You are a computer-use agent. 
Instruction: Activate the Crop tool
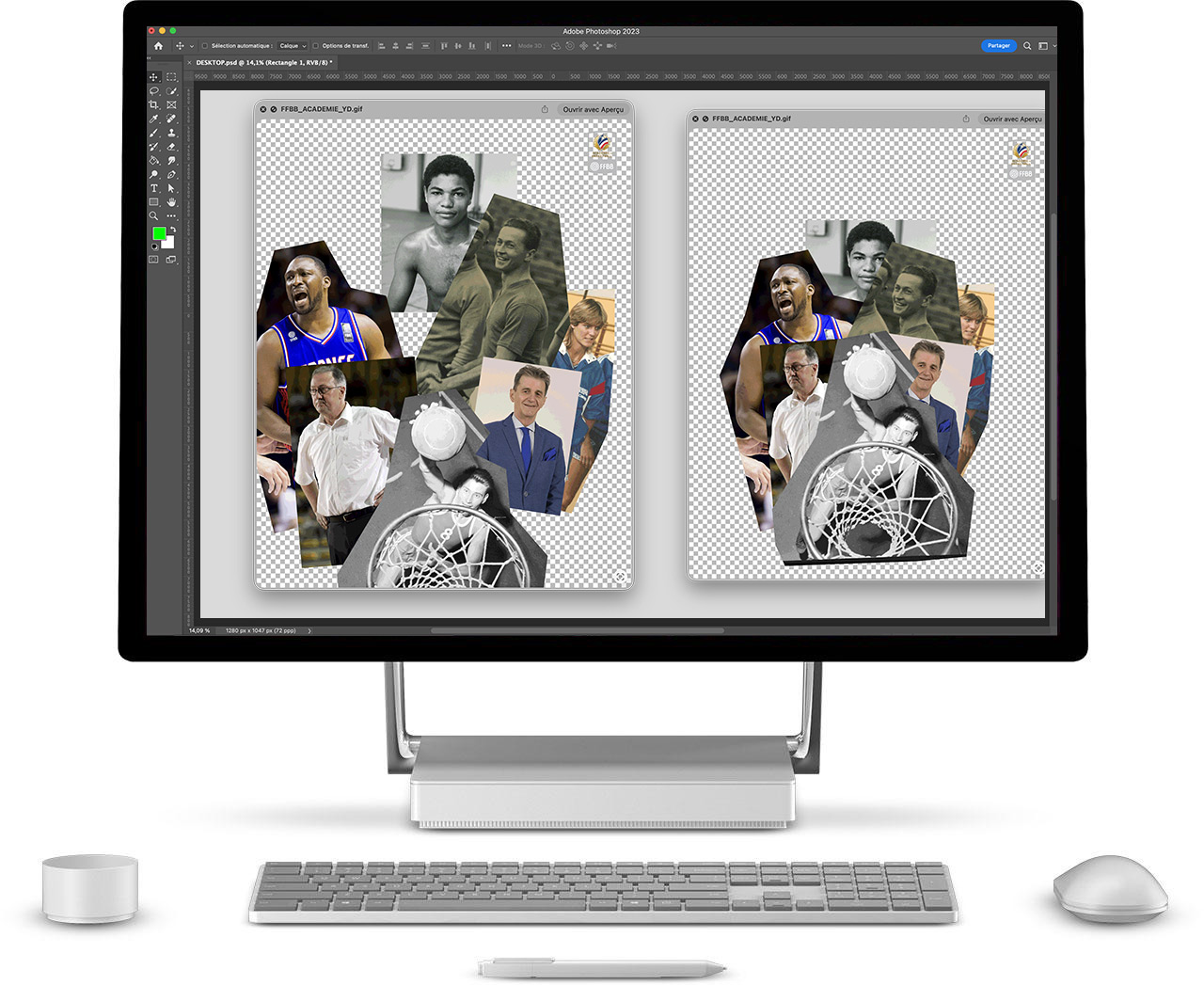point(154,105)
